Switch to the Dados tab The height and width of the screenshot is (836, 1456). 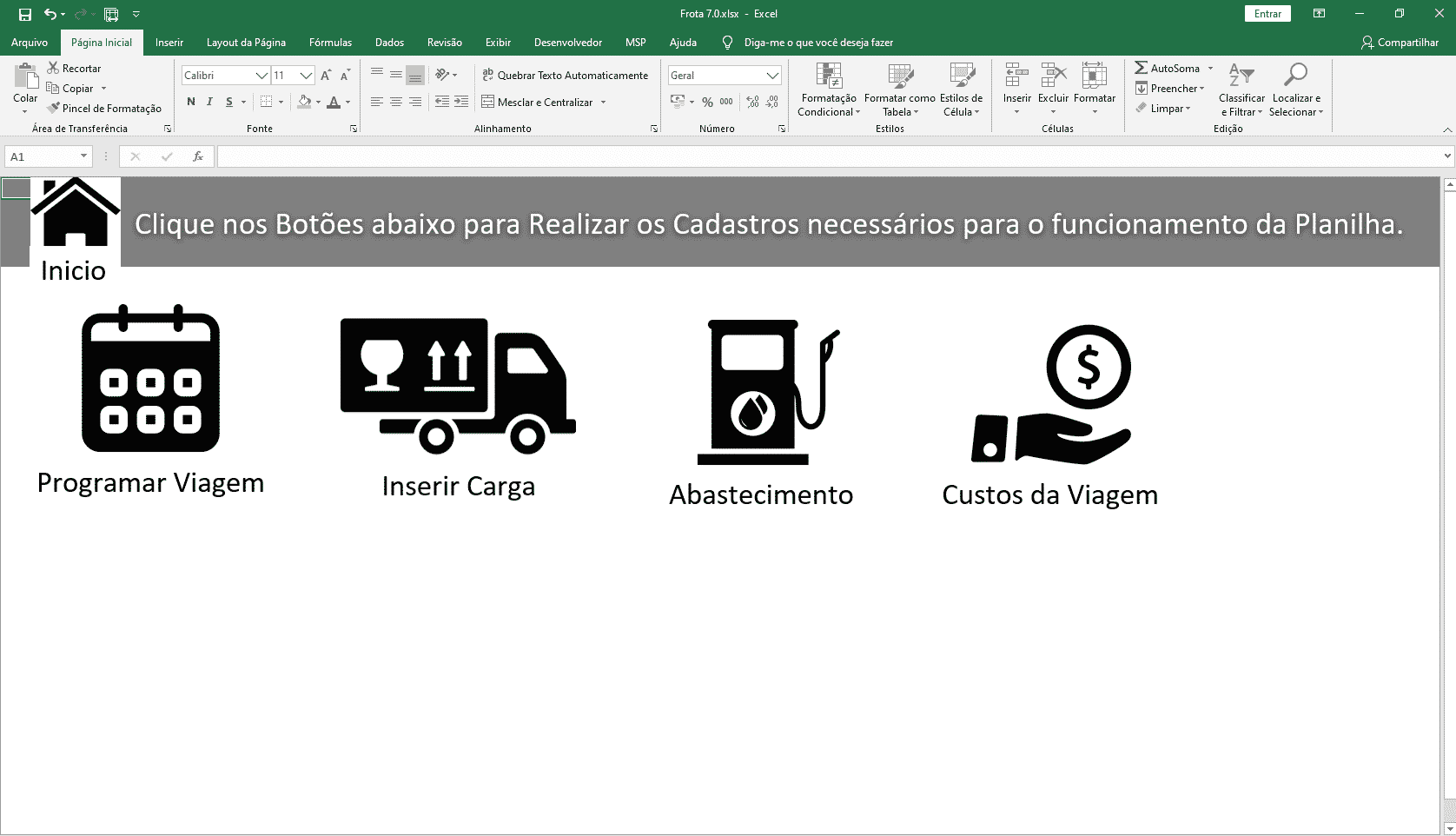pos(389,42)
